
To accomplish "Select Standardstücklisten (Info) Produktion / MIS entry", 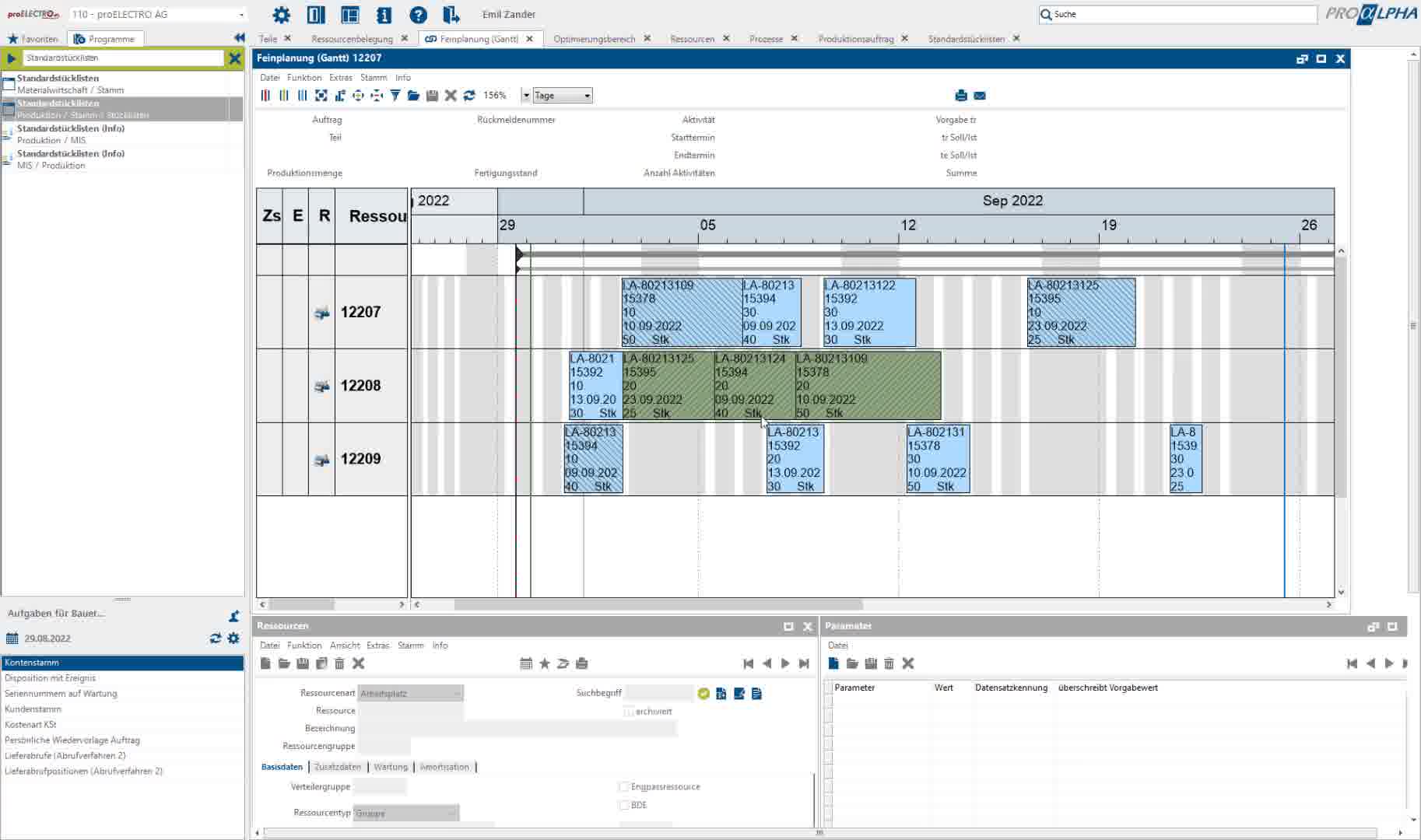I will tap(122, 134).
